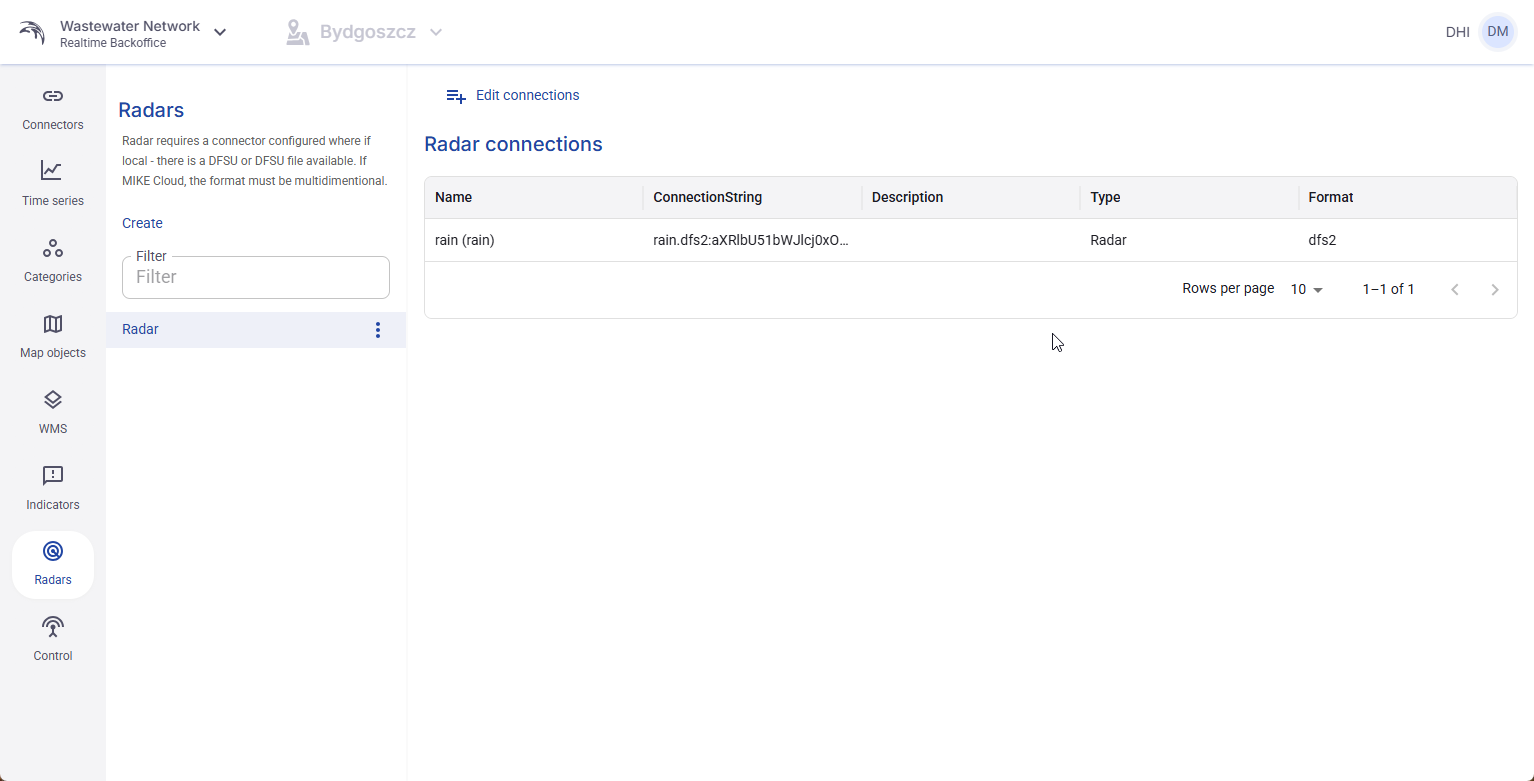
Task: Click the Radars panel heading
Action: pyautogui.click(x=151, y=110)
